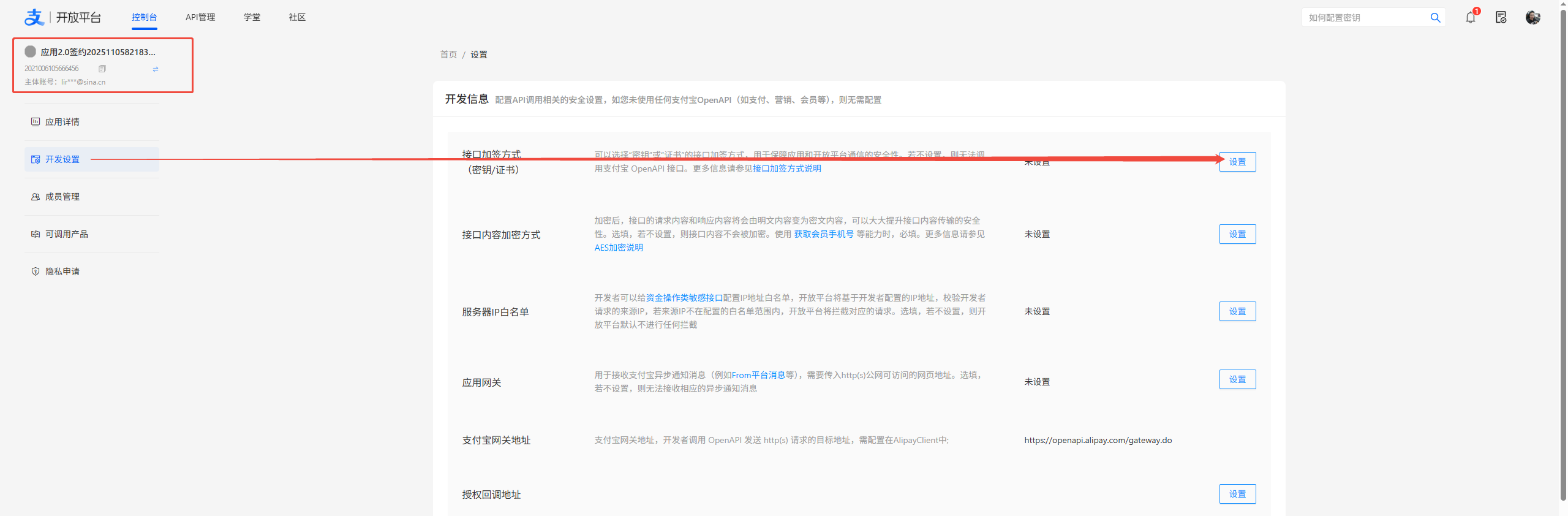The image size is (1568, 516).
Task: Copy the app ID with copy icon
Action: [102, 69]
